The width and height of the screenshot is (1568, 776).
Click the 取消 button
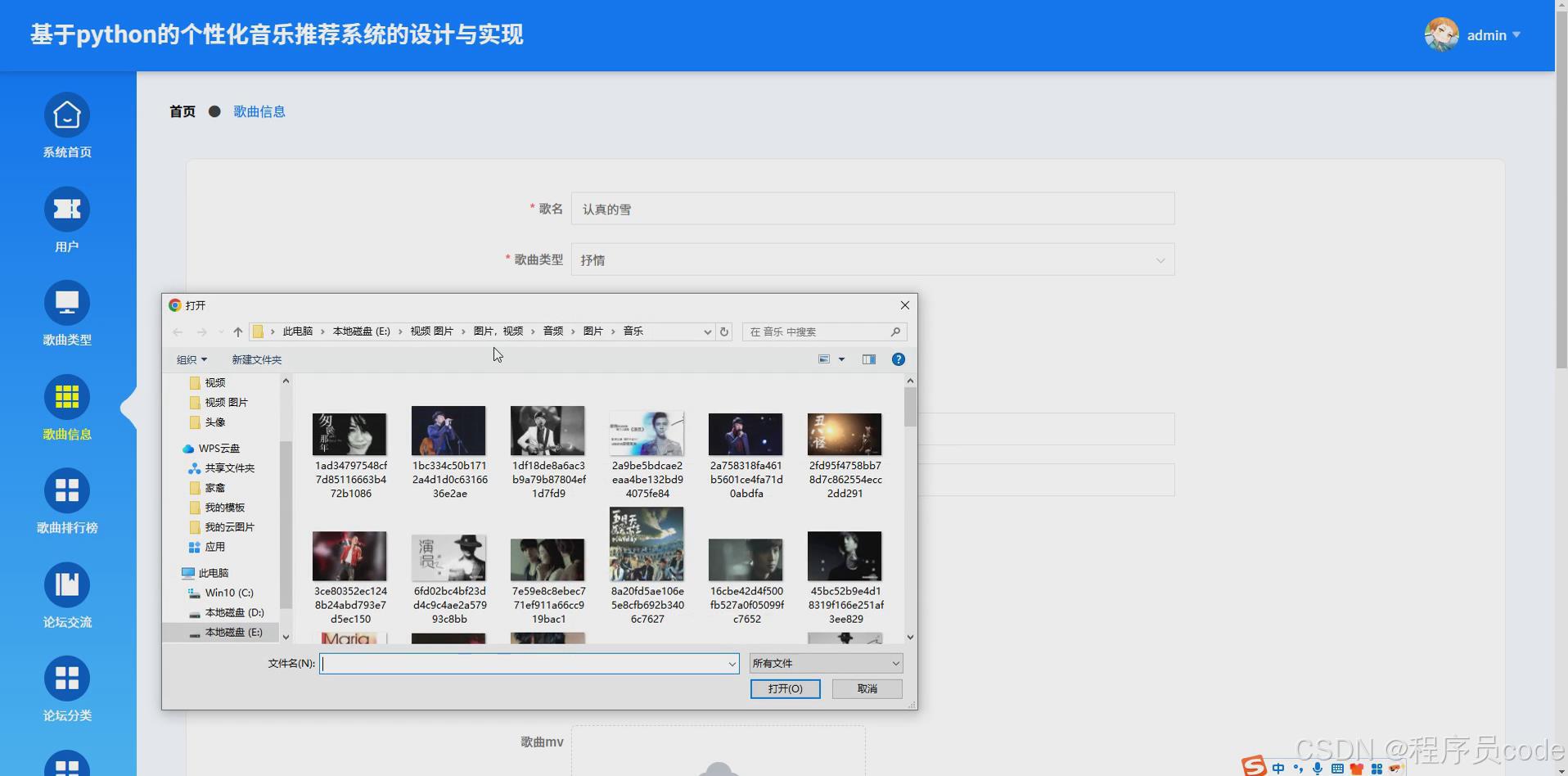(867, 688)
